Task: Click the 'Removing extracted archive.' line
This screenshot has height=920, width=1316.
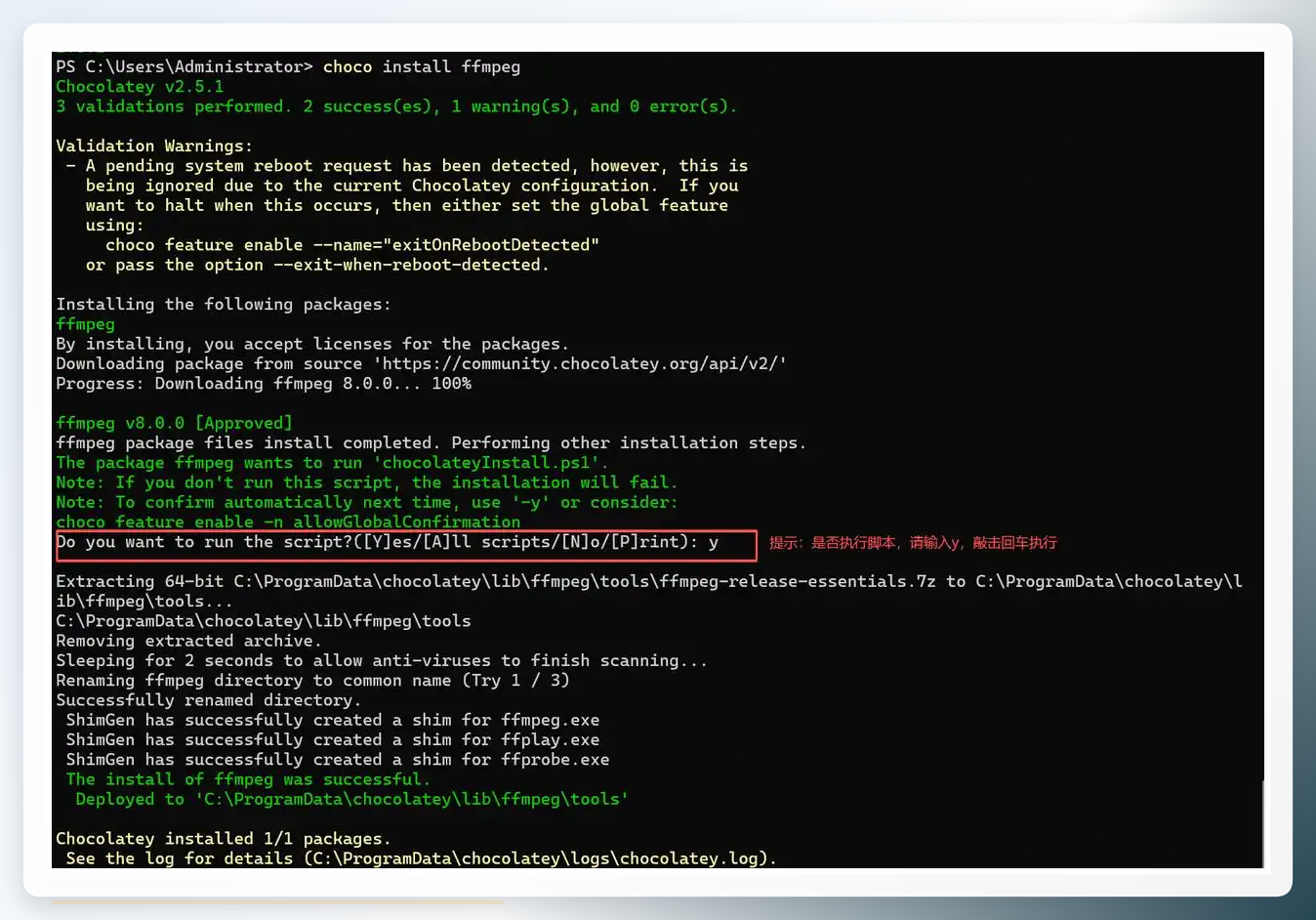Action: 188,642
